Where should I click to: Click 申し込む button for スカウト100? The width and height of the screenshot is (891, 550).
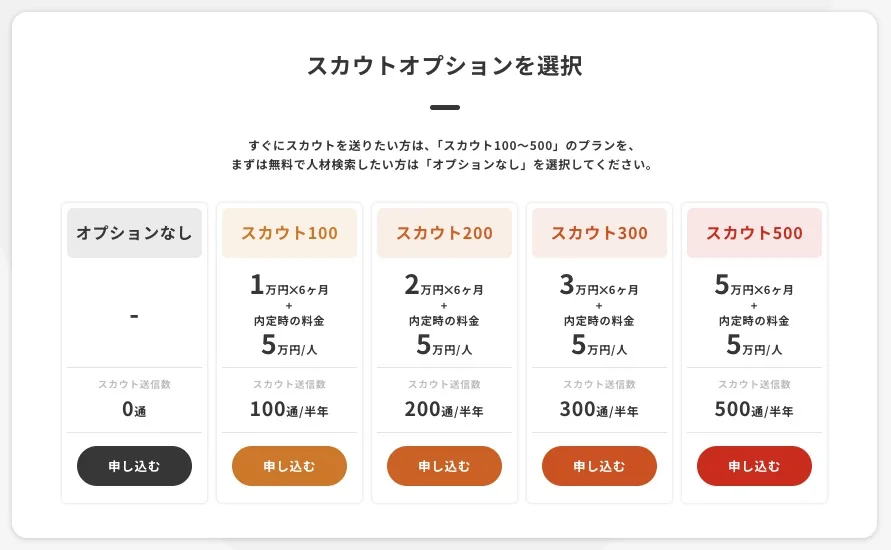[x=289, y=466]
